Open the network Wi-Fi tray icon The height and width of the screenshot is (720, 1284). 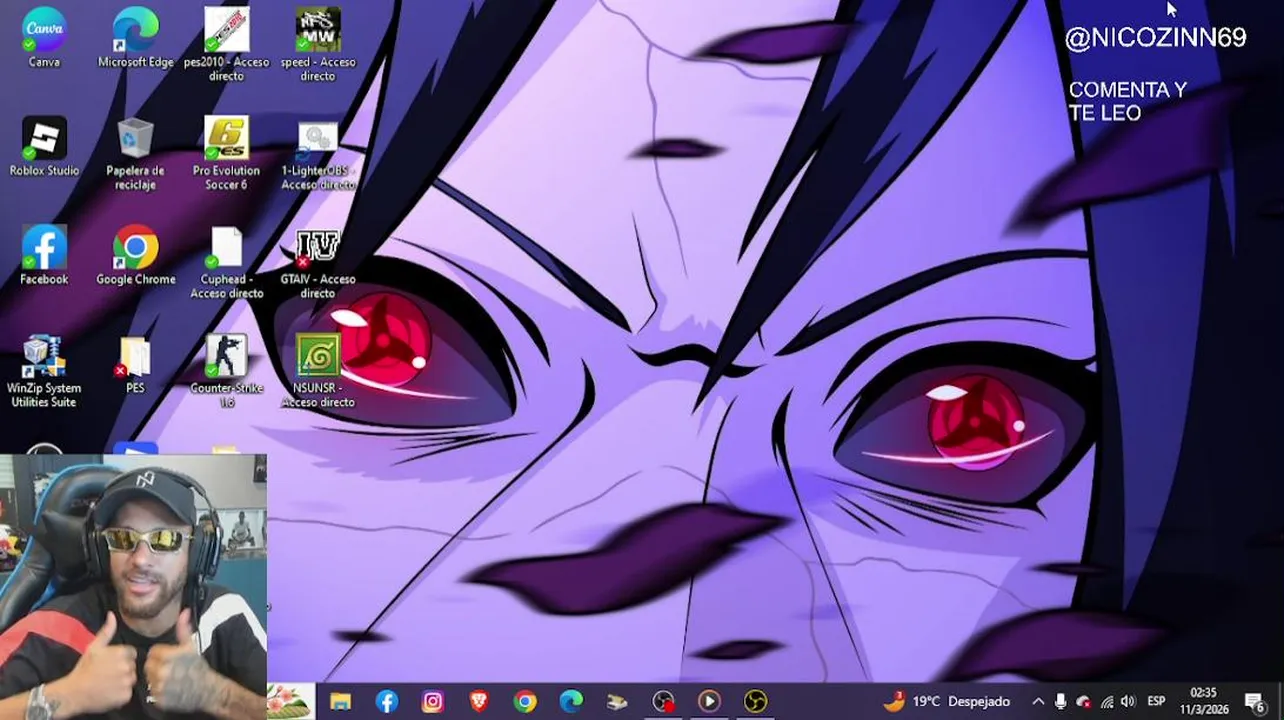[x=1106, y=701]
